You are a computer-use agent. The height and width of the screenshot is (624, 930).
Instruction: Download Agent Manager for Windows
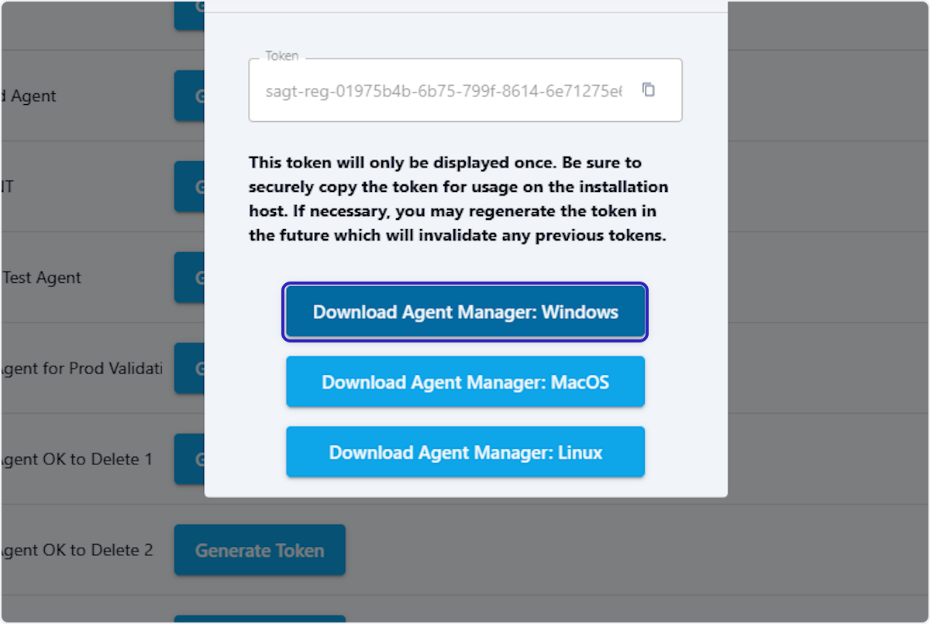click(x=465, y=312)
